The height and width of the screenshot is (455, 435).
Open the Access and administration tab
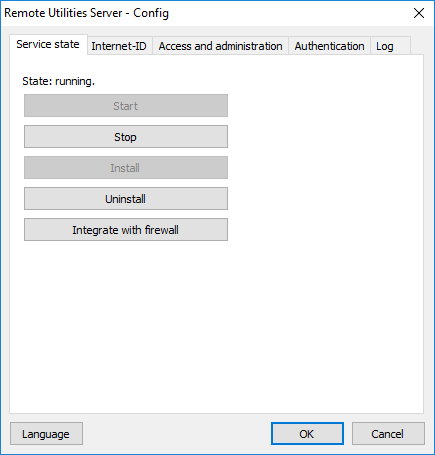(x=220, y=46)
